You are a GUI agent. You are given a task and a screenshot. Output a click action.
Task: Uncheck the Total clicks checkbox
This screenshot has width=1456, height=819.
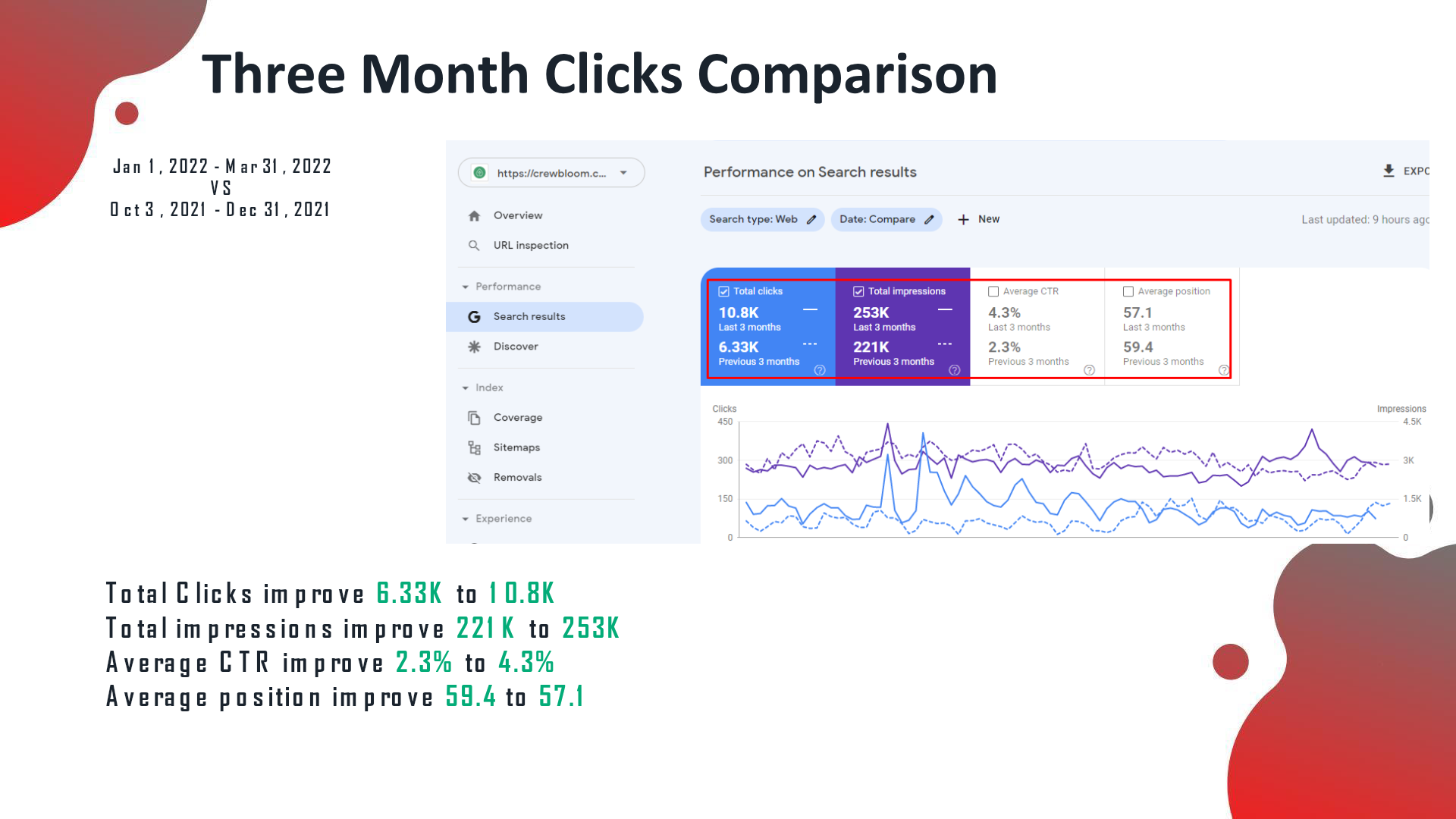[x=723, y=292]
